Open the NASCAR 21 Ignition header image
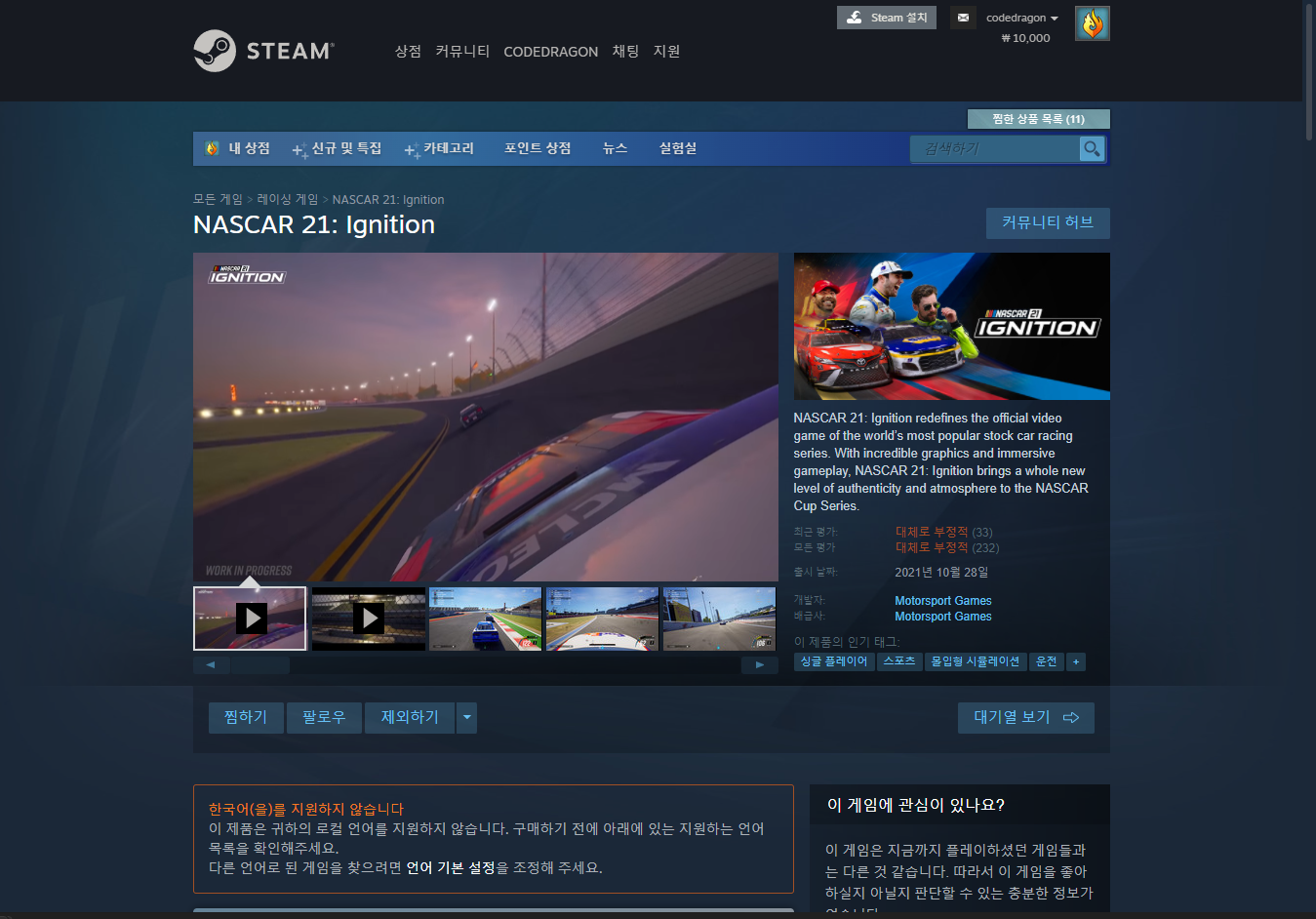 [x=951, y=326]
